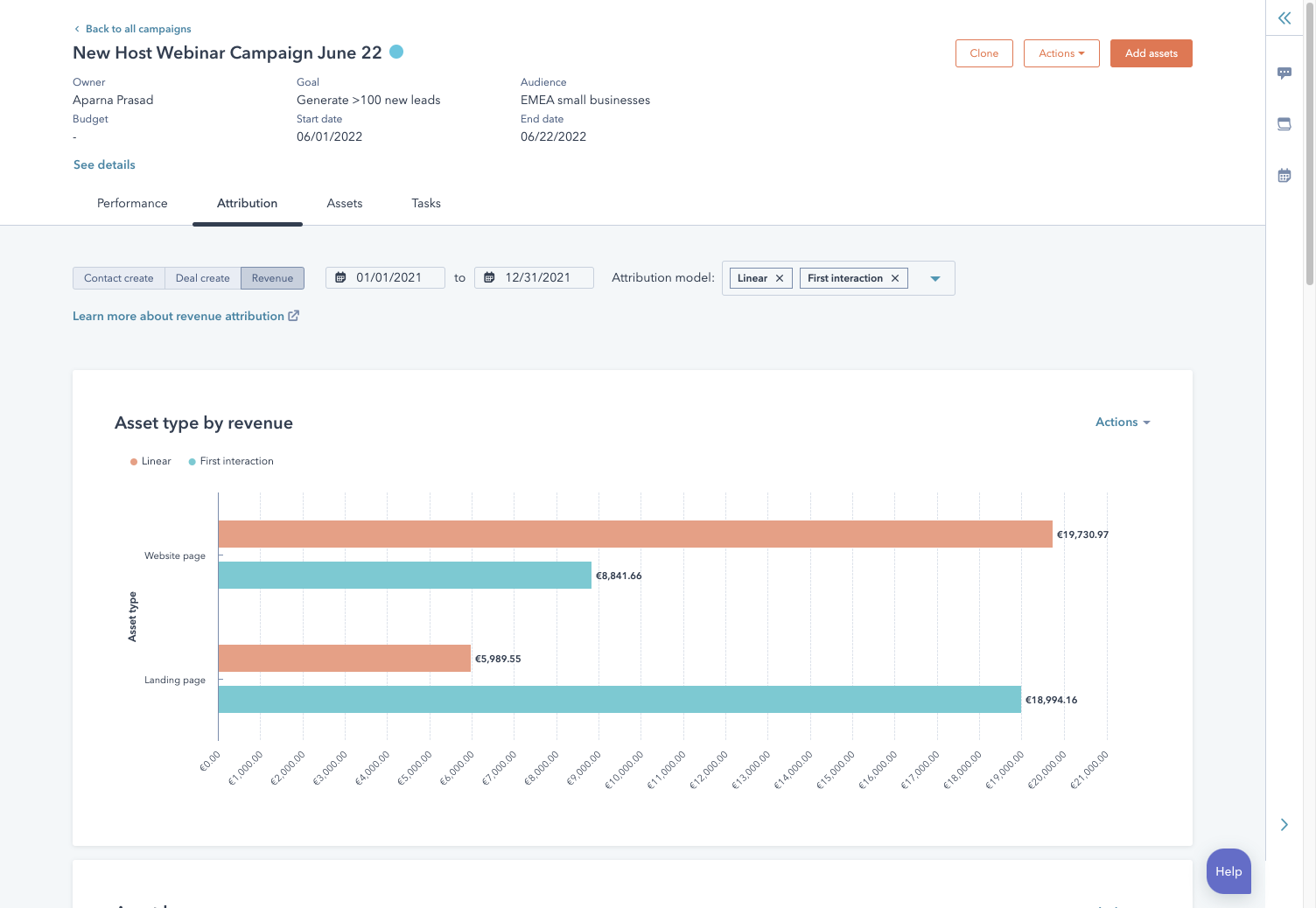Click the start date calendar icon
The height and width of the screenshot is (908, 1316).
(x=341, y=277)
